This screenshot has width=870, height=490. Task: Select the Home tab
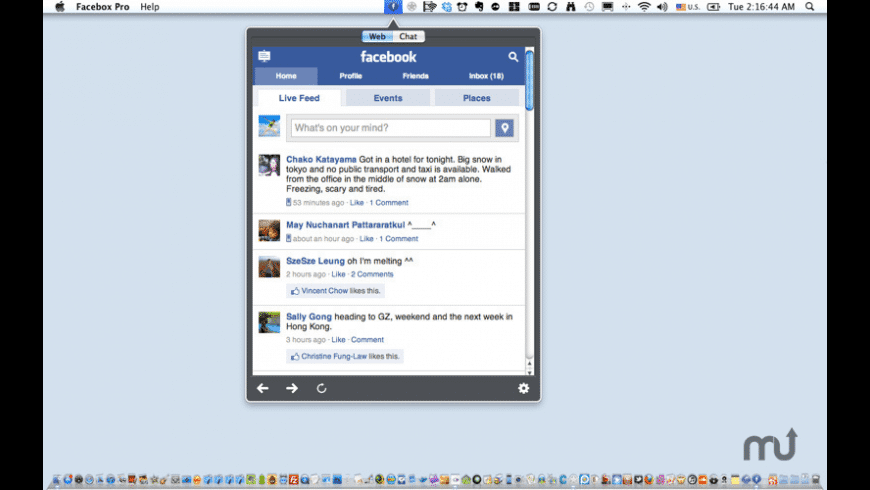point(286,76)
